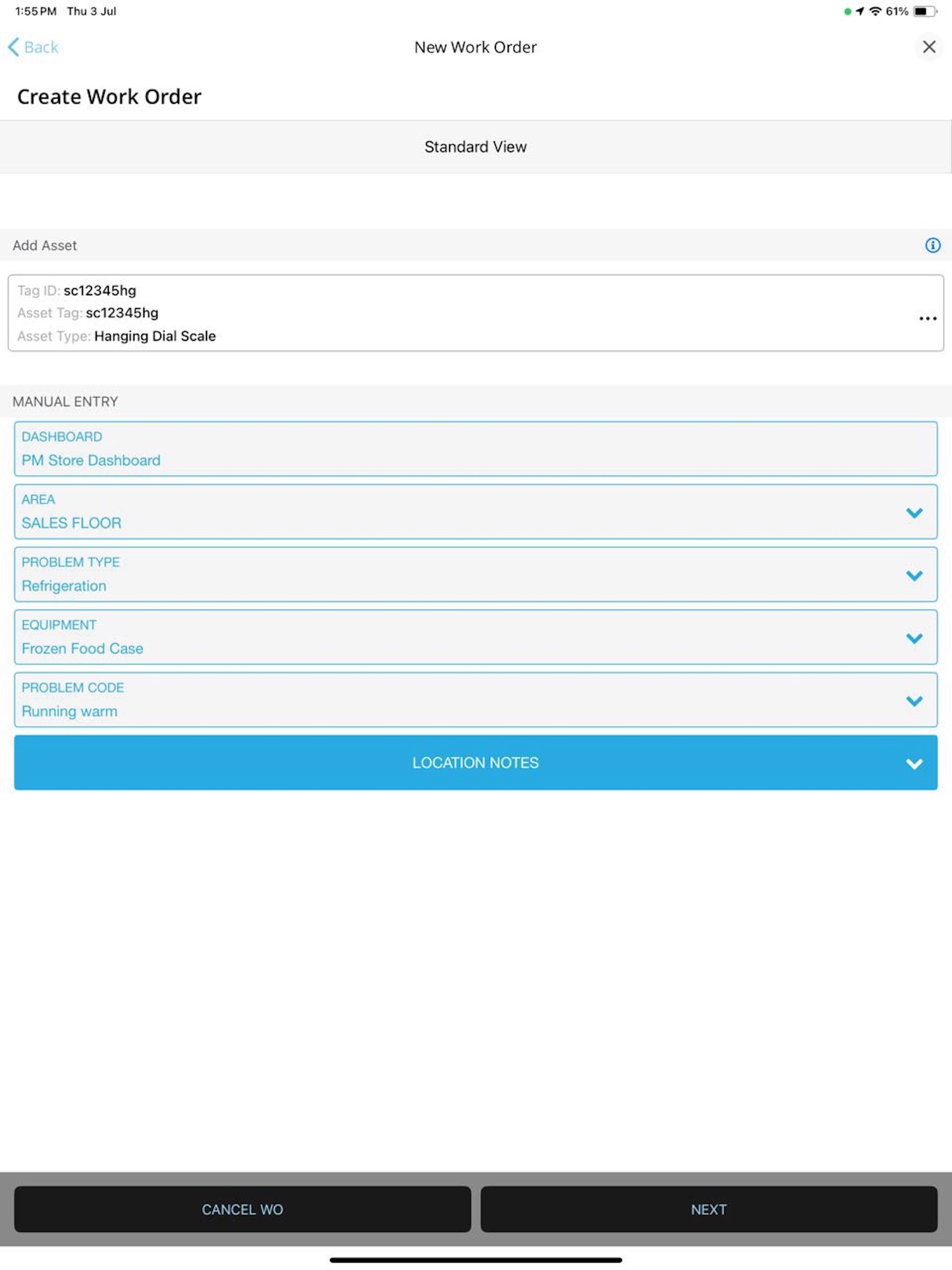Expand the LOCATION NOTES section

pyautogui.click(x=913, y=762)
